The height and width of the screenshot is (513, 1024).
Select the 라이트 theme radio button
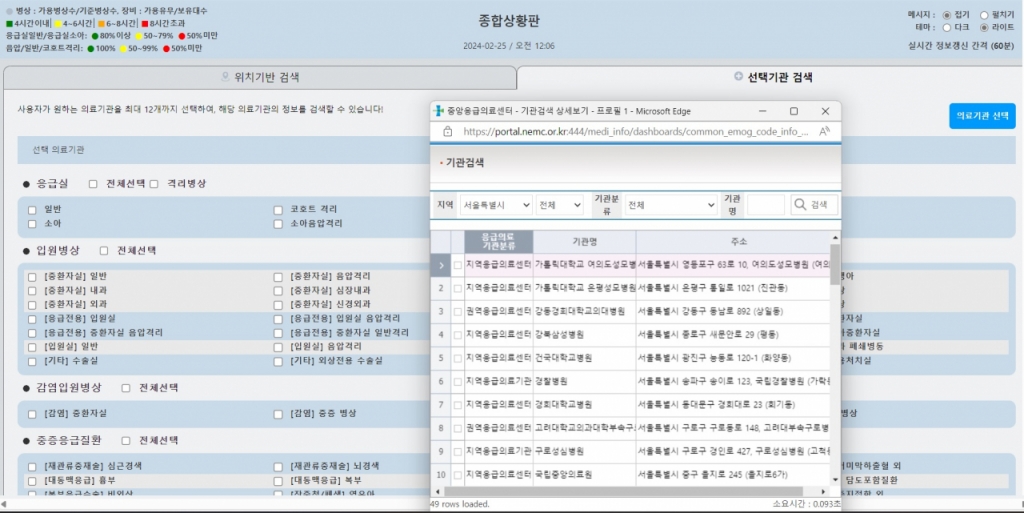coord(984,27)
